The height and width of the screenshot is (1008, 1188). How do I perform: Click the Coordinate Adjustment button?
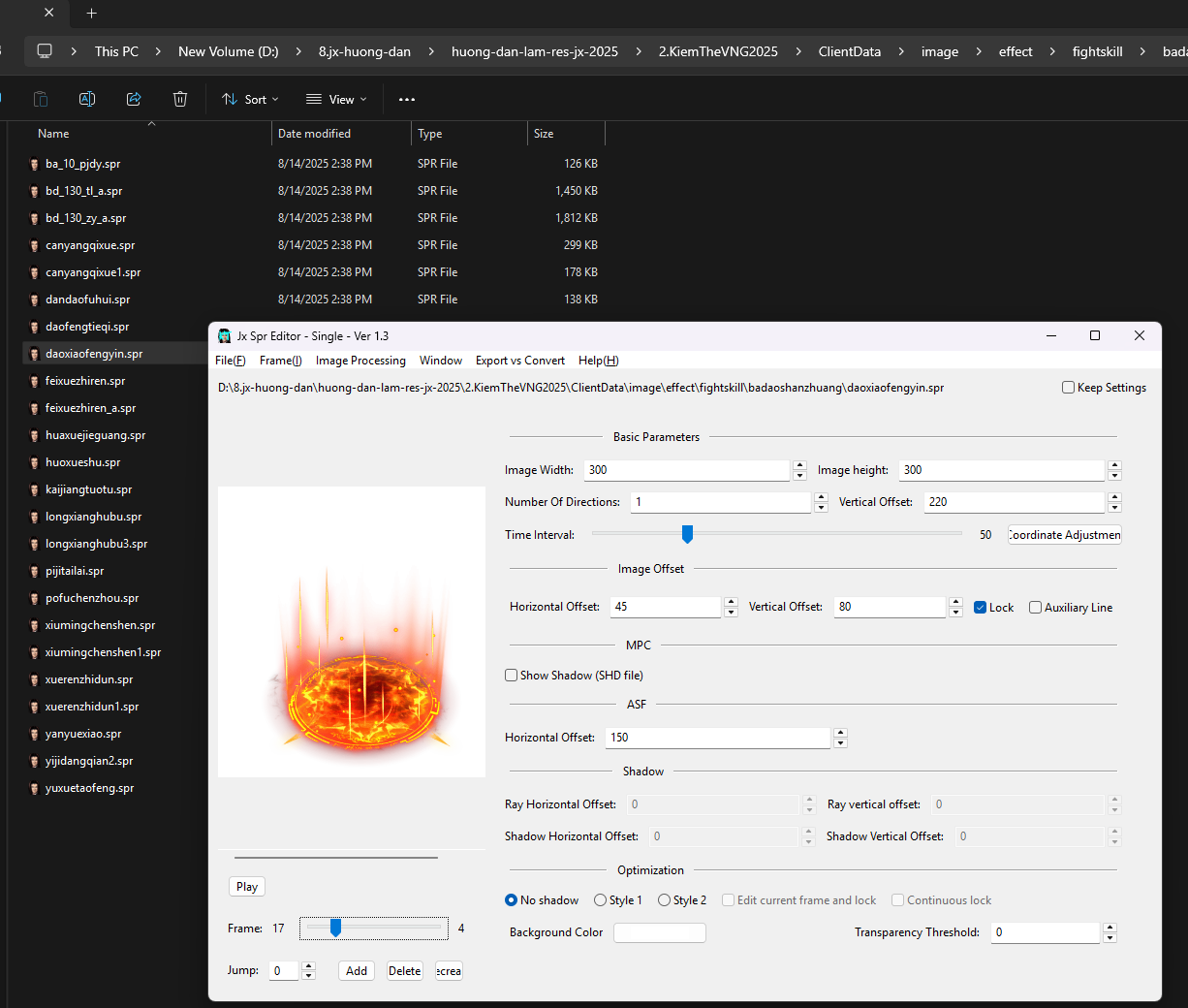(1064, 535)
